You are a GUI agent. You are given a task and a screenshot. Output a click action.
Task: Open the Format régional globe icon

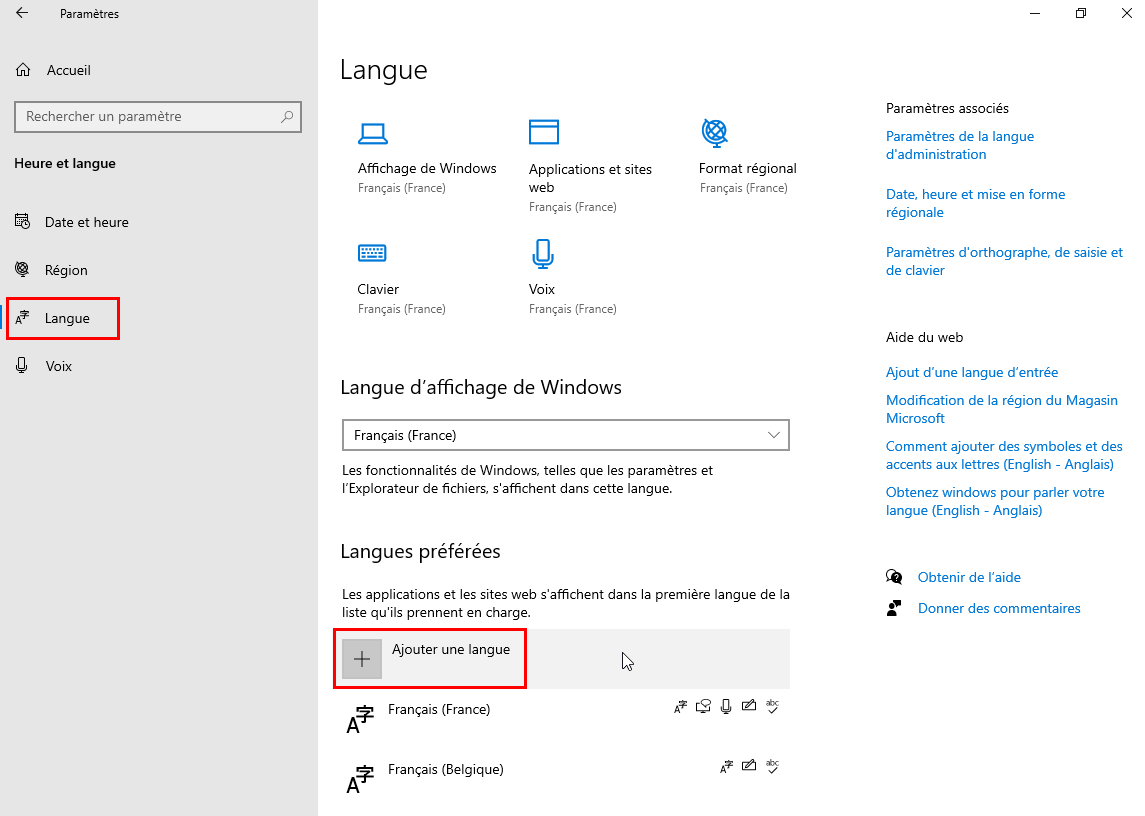coord(714,132)
